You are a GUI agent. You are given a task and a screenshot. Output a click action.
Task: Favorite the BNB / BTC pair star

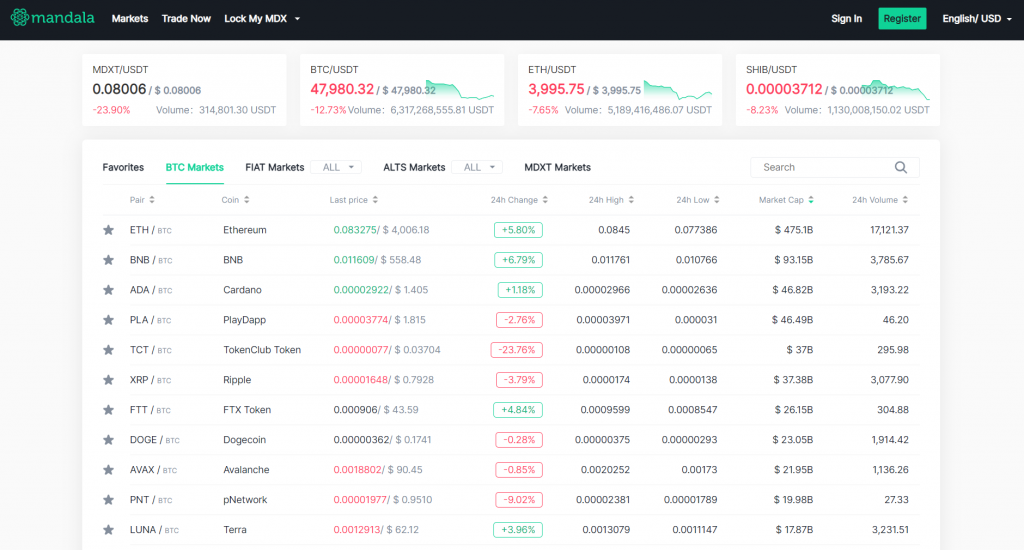108,260
